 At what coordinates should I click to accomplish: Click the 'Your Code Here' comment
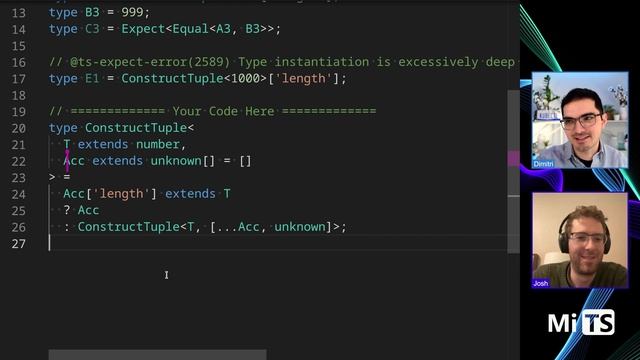coord(213,111)
